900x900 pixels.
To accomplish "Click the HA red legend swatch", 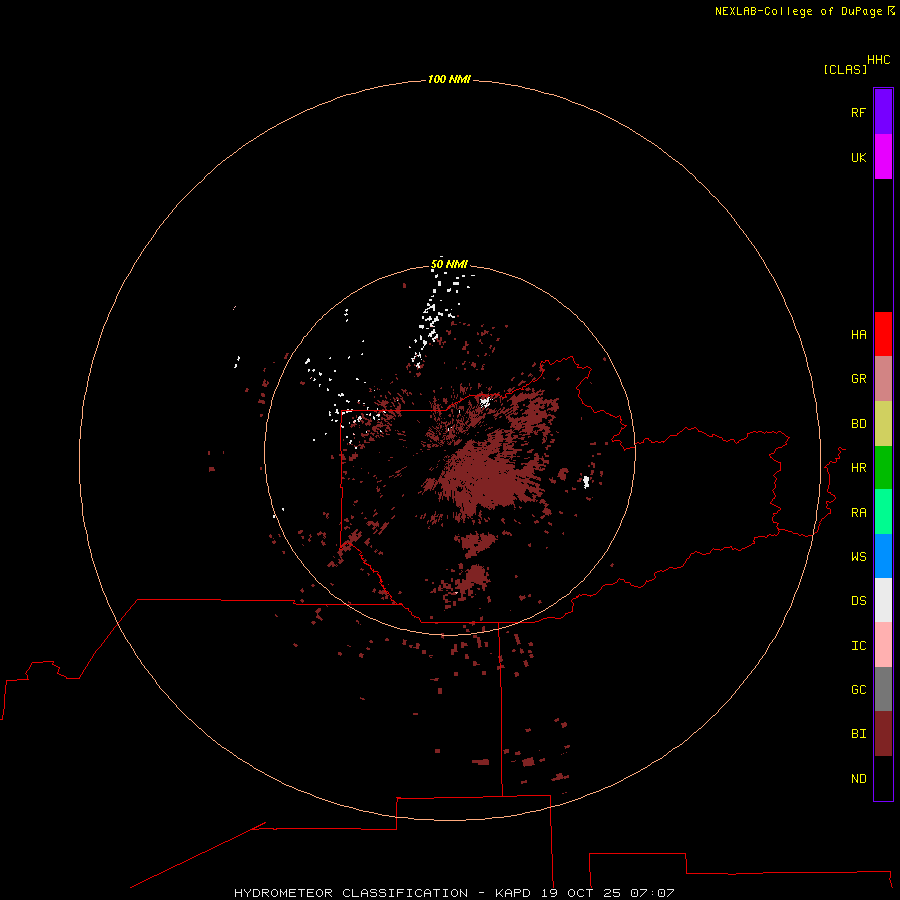I will coord(883,334).
